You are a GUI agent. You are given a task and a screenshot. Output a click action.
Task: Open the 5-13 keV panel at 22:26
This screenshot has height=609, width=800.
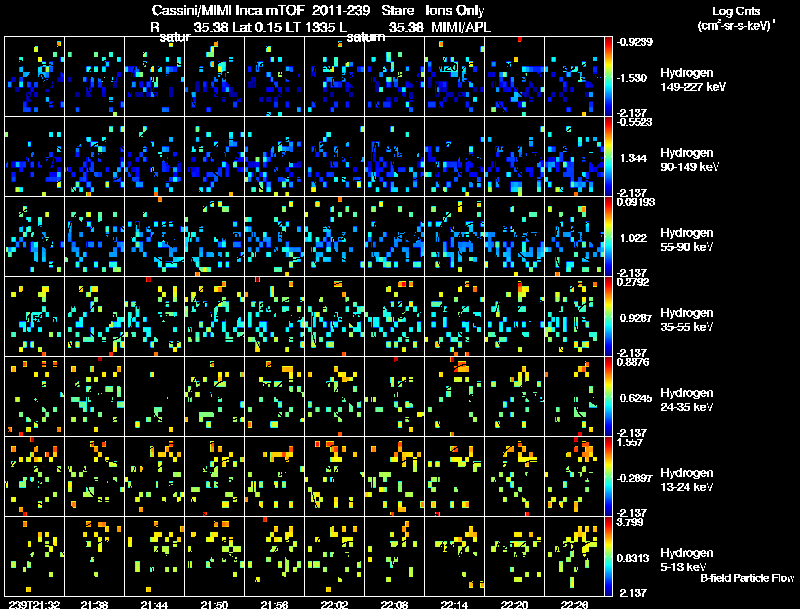point(574,557)
